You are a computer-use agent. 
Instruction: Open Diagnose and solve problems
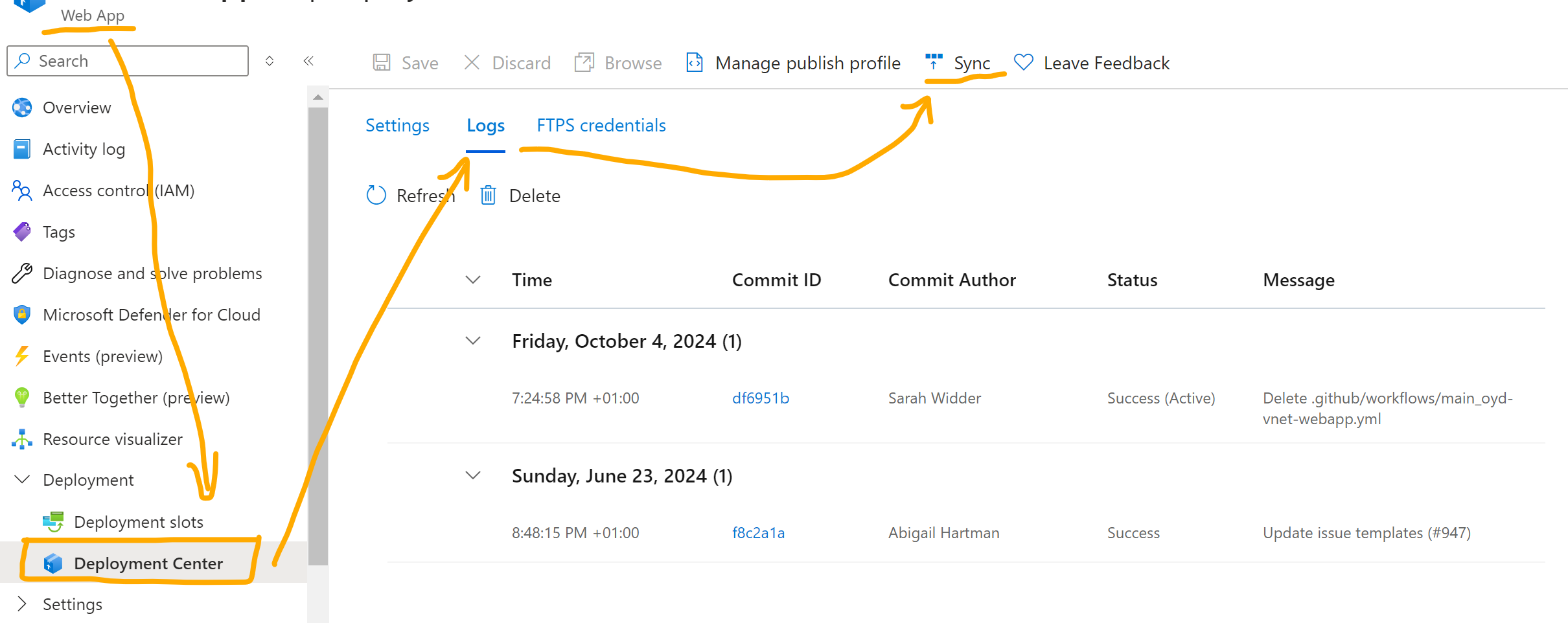(x=154, y=273)
